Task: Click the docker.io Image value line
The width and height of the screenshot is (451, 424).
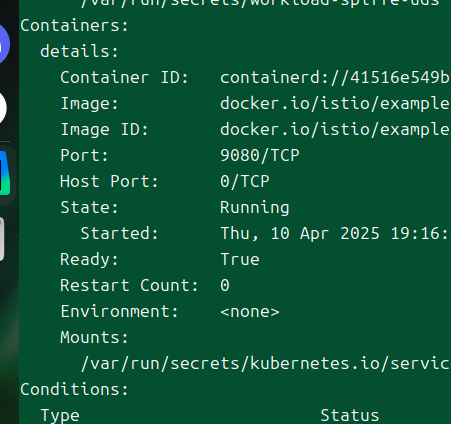Action: click(x=335, y=104)
